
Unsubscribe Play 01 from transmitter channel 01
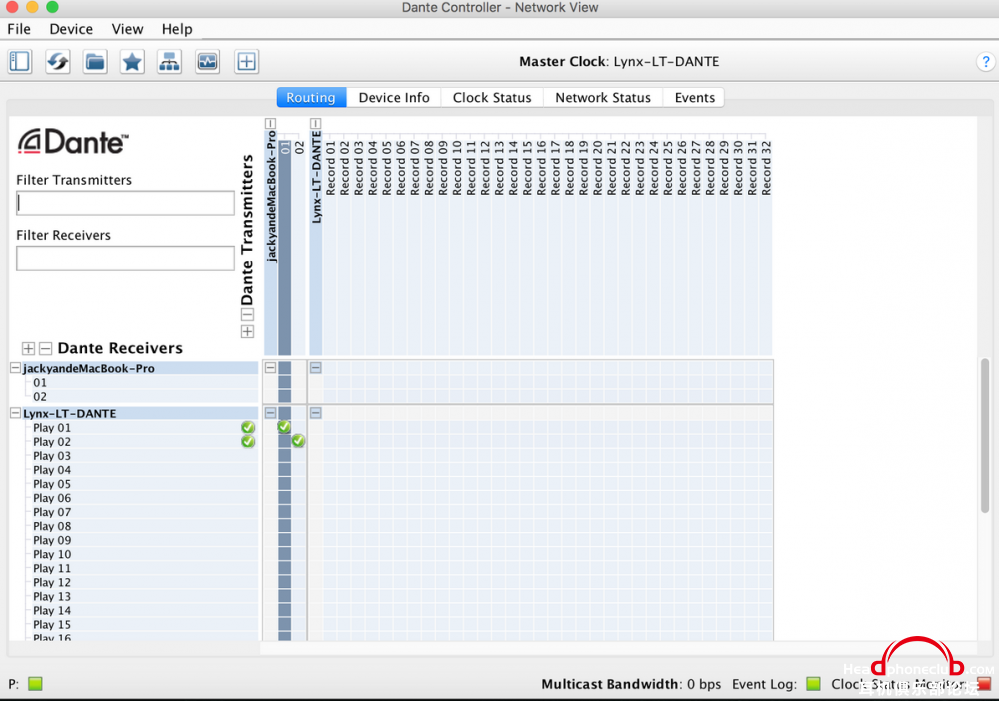click(284, 427)
